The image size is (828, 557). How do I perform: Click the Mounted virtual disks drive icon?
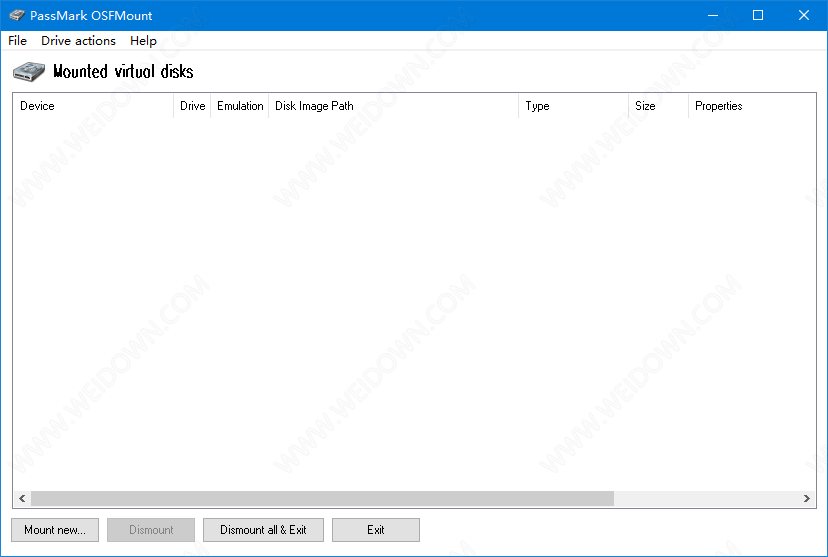[29, 72]
